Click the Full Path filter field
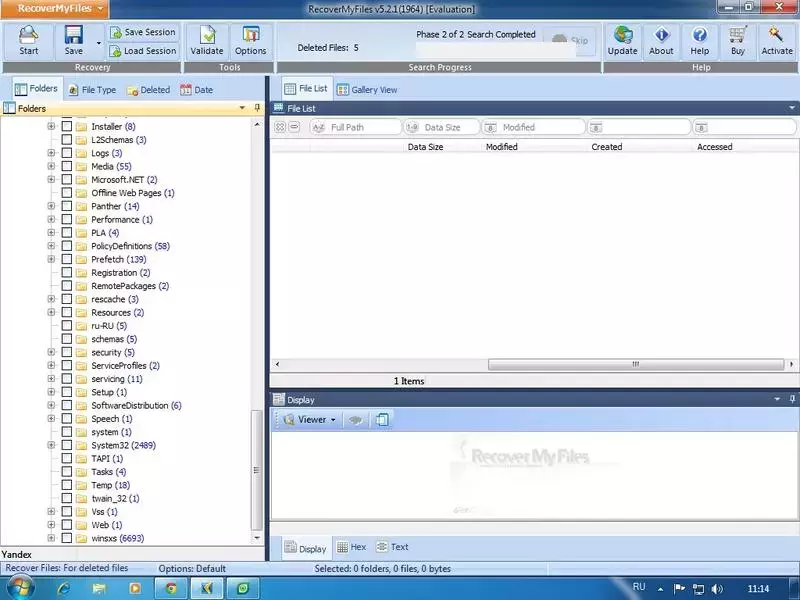The height and width of the screenshot is (600, 800). tap(355, 127)
